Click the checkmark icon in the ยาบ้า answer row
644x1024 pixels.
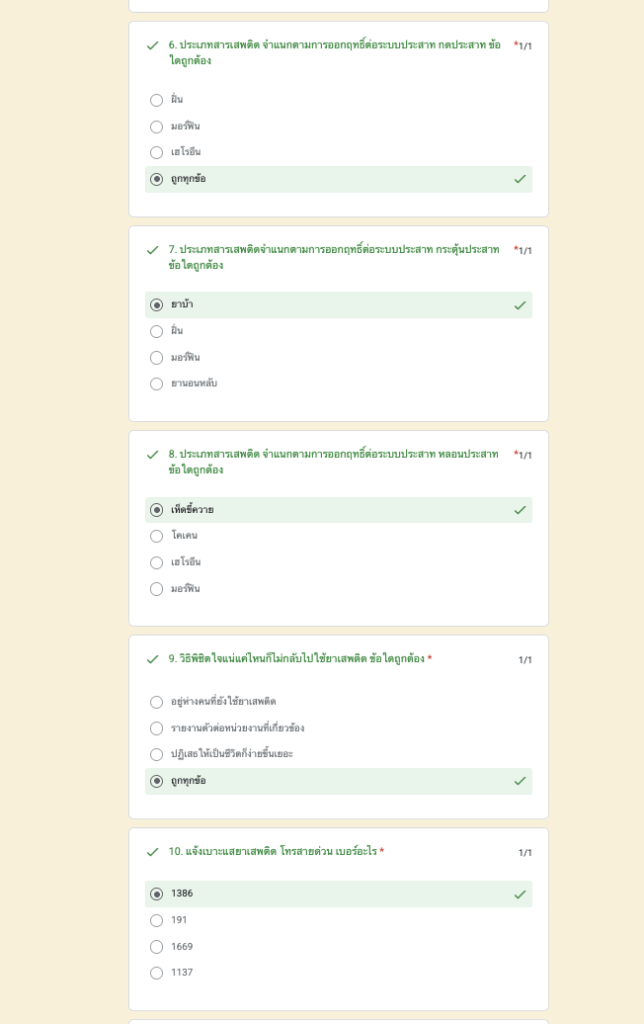520,306
